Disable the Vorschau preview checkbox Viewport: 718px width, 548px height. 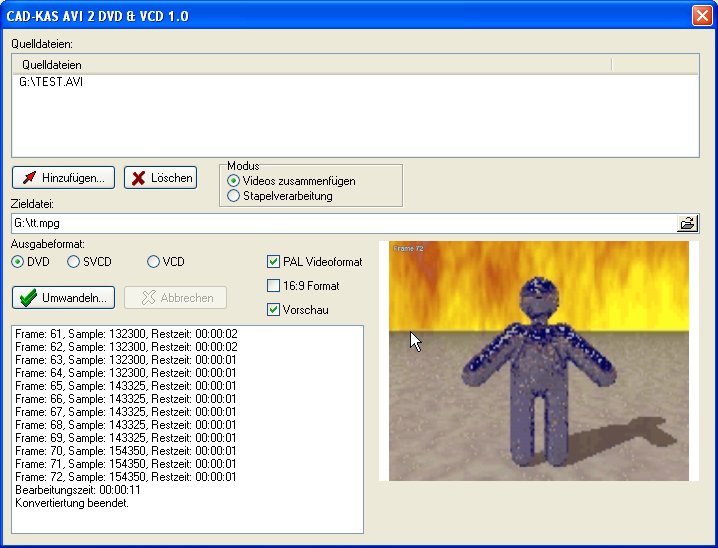[274, 310]
